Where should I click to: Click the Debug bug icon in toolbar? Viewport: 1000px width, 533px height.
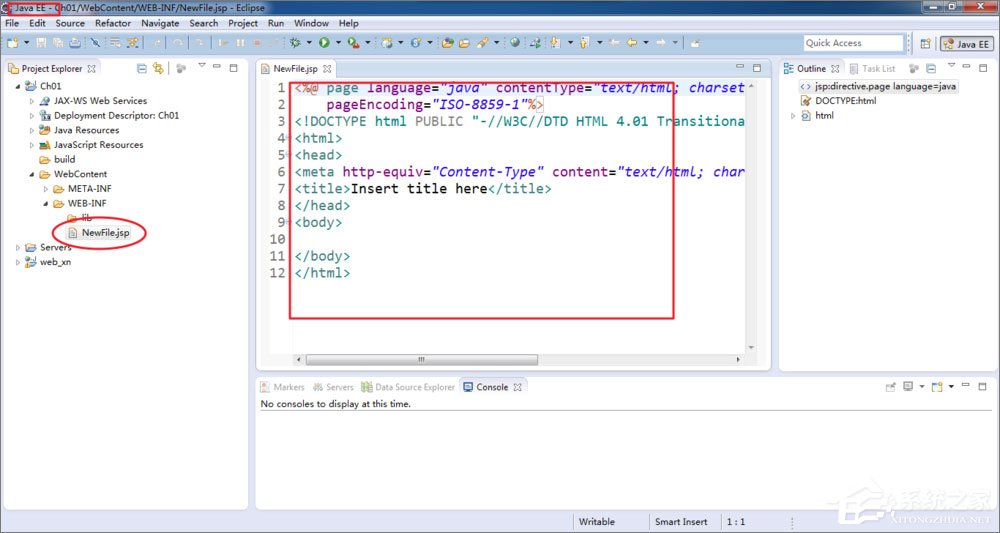295,43
